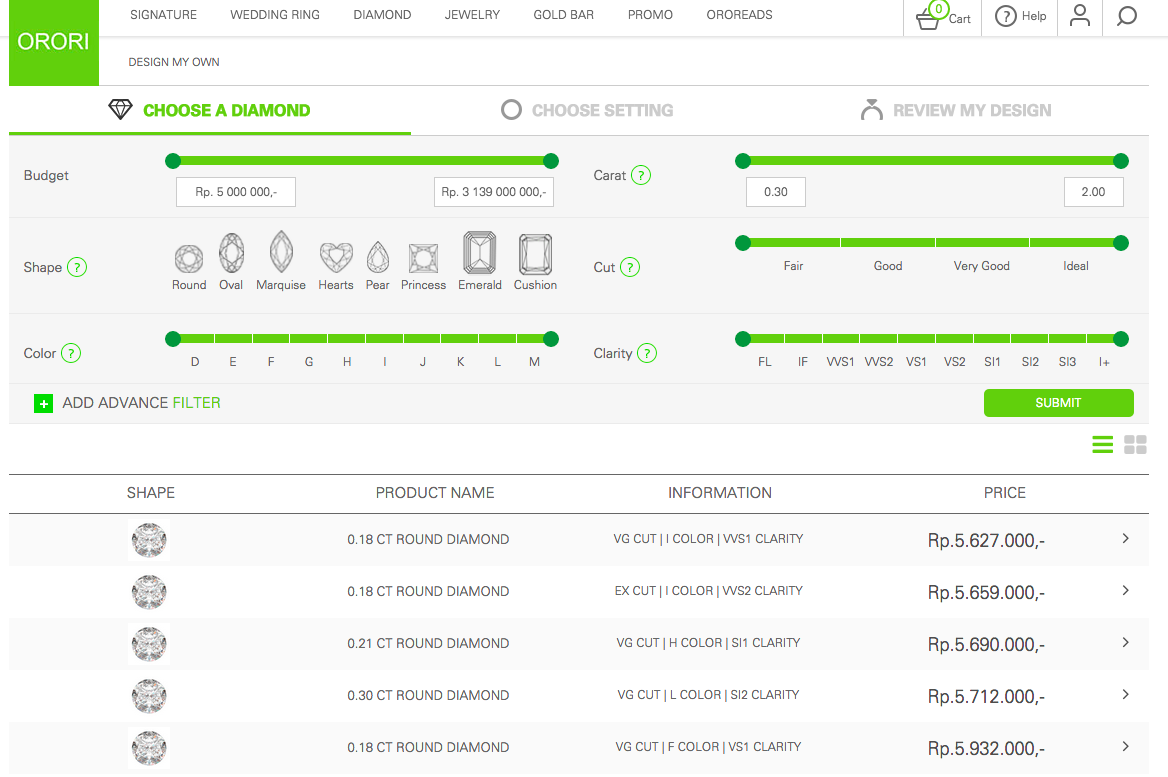Choose the Hearts diamond shape
The width and height of the screenshot is (1168, 777).
click(x=336, y=258)
